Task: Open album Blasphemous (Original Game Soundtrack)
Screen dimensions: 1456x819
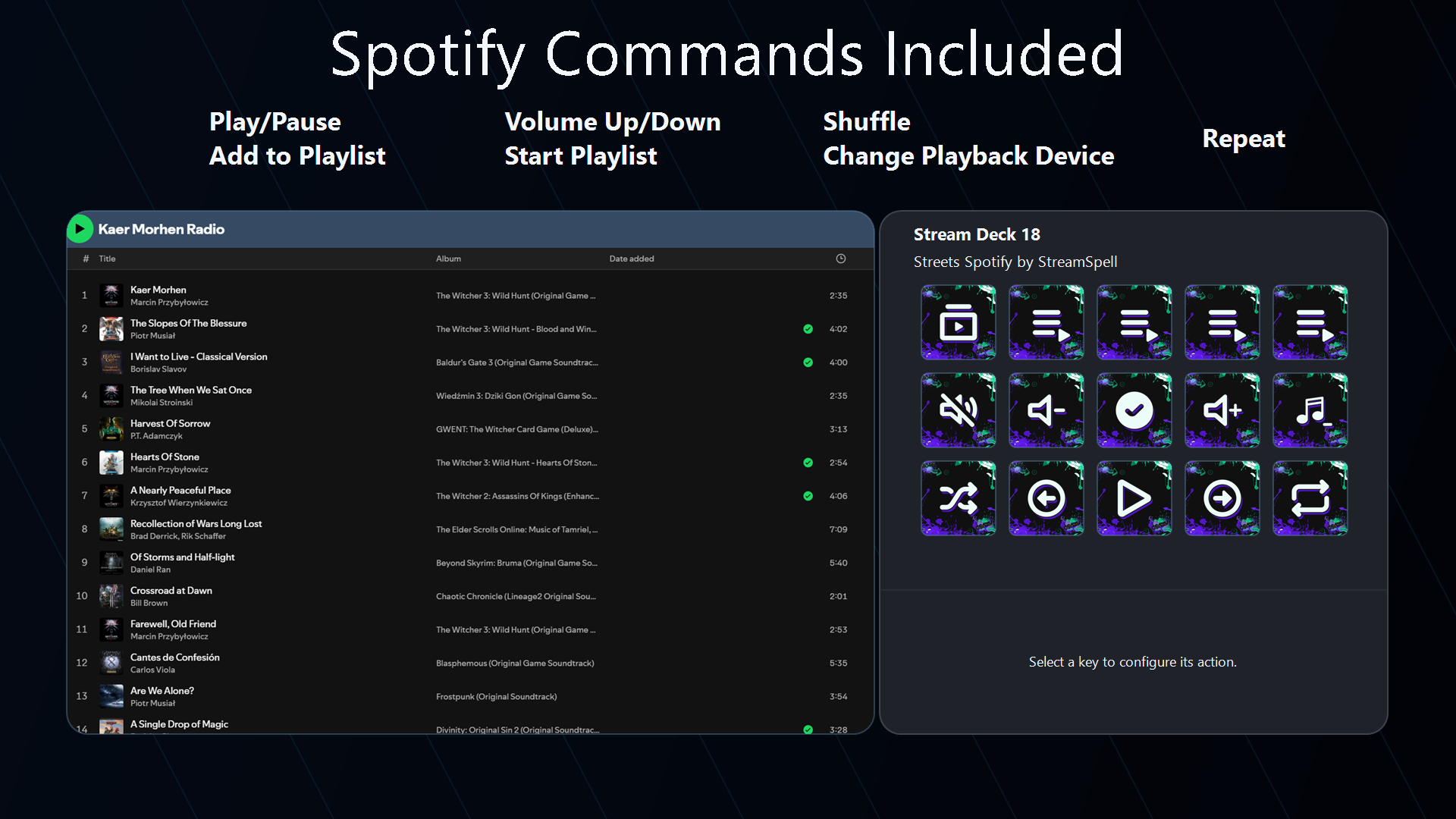Action: click(515, 663)
